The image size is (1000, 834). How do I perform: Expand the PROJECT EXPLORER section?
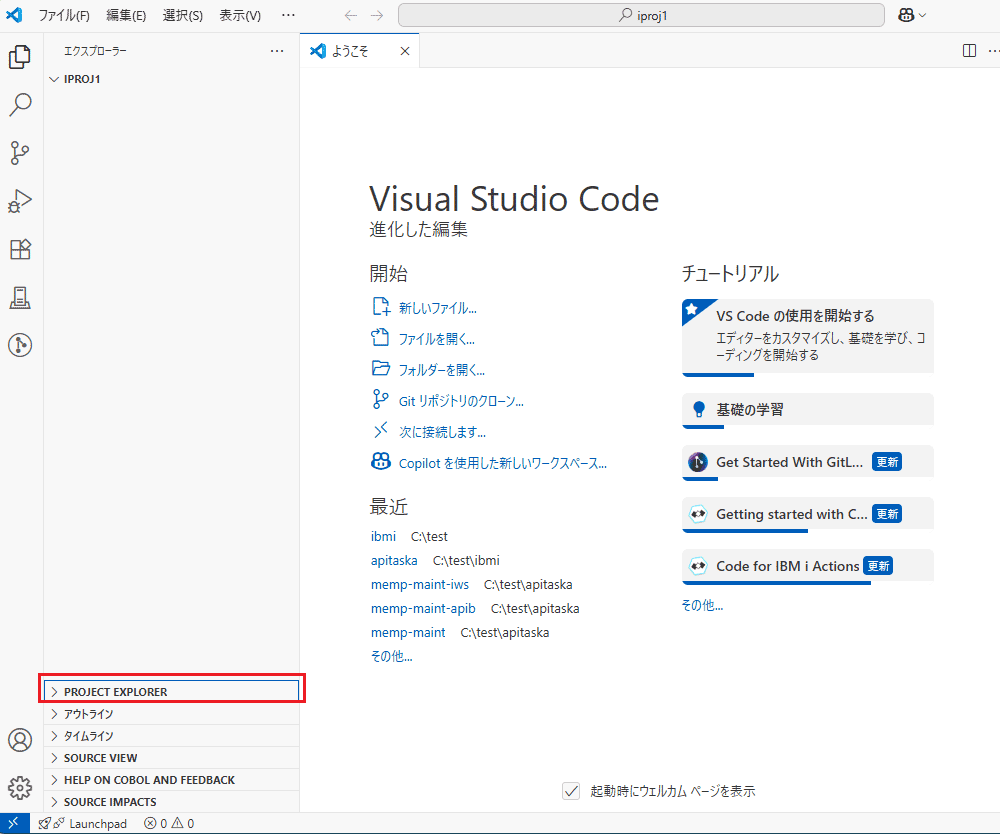coord(115,692)
